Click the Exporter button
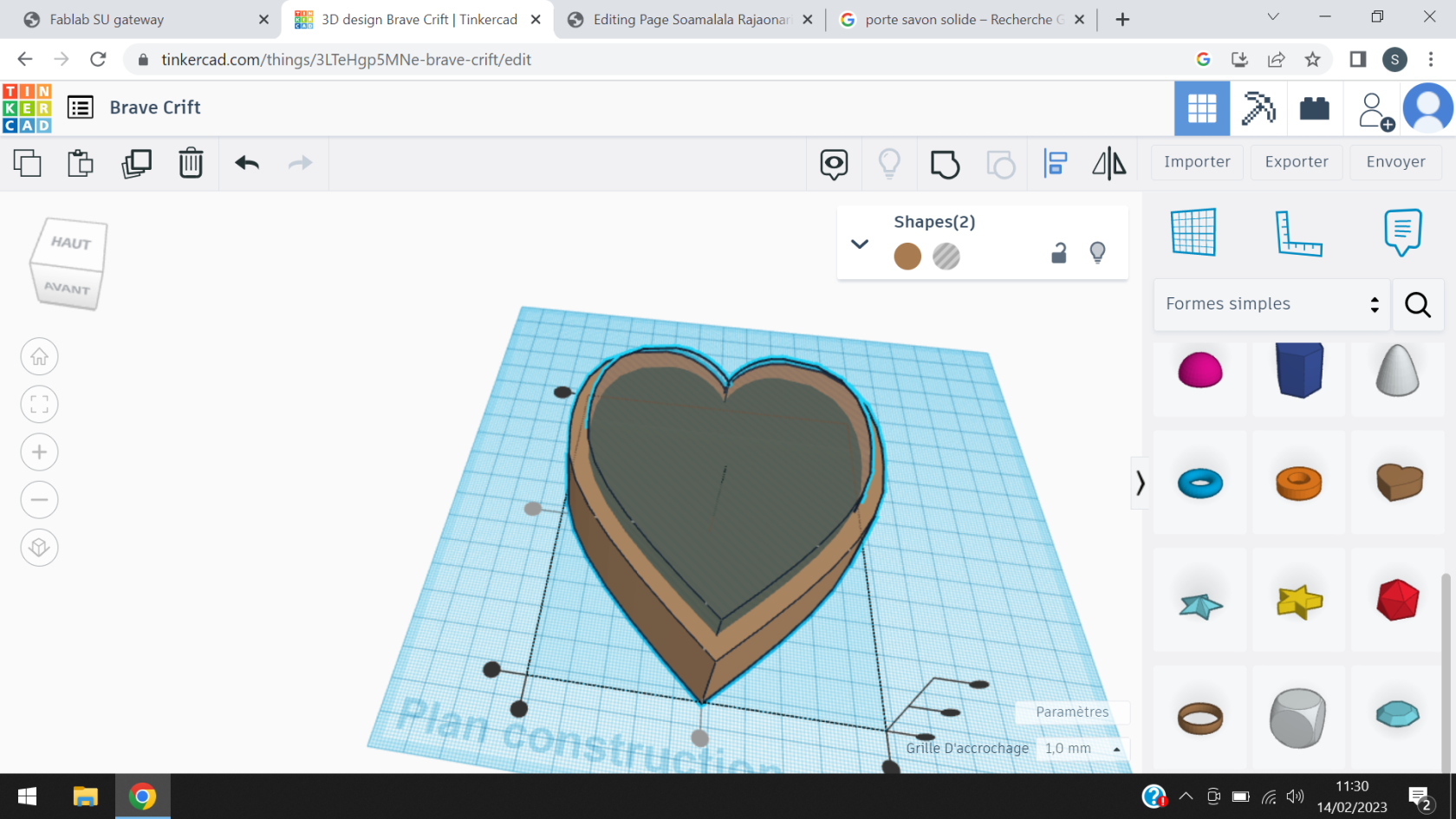Screen dimensions: 1456x819 point(1297,162)
